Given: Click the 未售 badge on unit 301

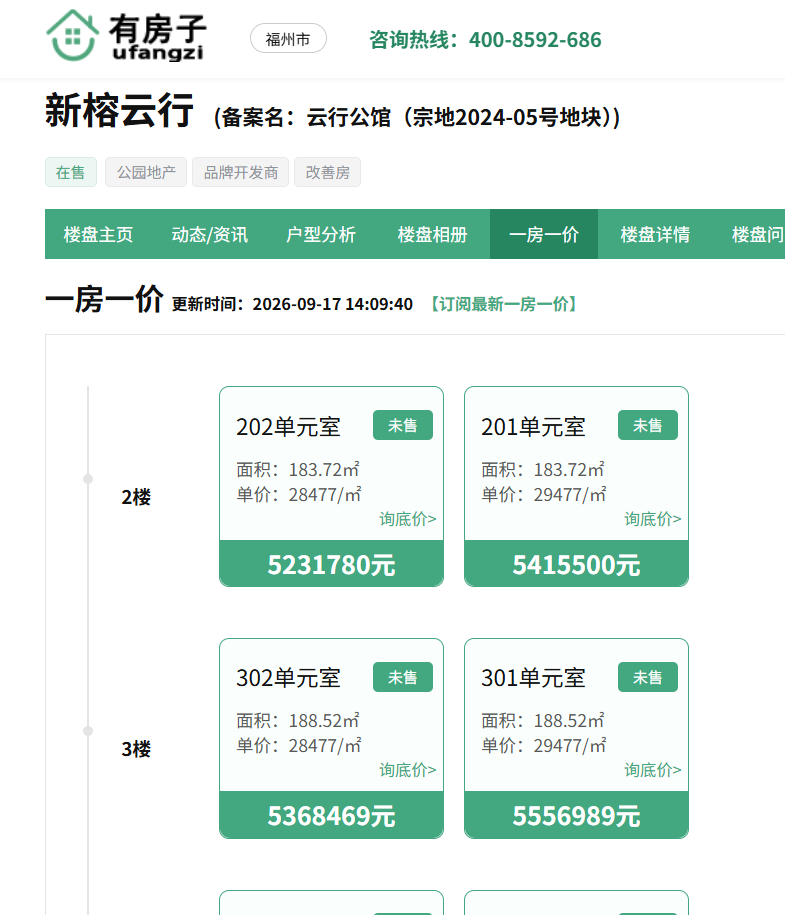Looking at the screenshot, I should point(648,677).
